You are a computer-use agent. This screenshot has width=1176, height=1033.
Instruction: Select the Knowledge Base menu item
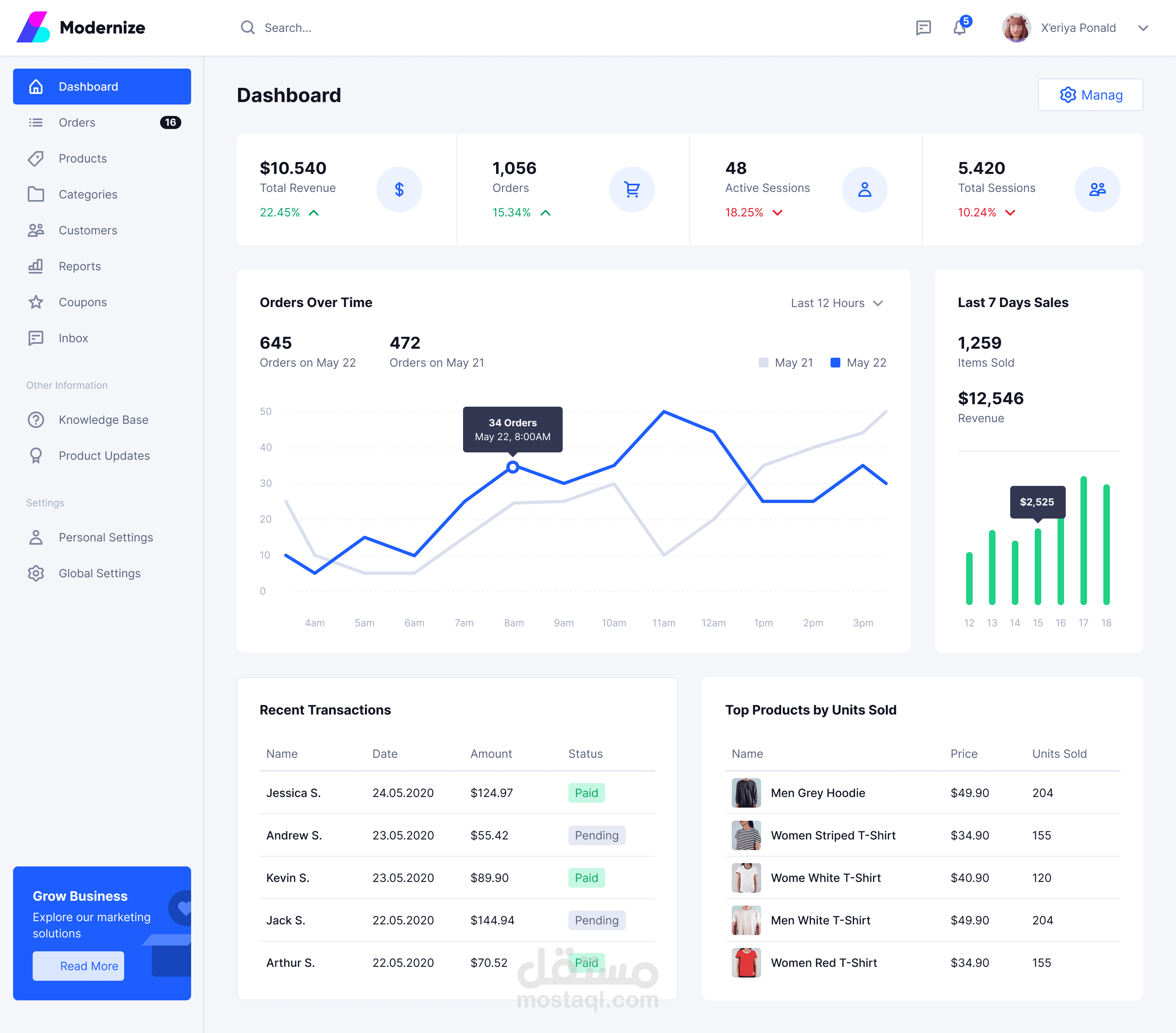point(102,419)
